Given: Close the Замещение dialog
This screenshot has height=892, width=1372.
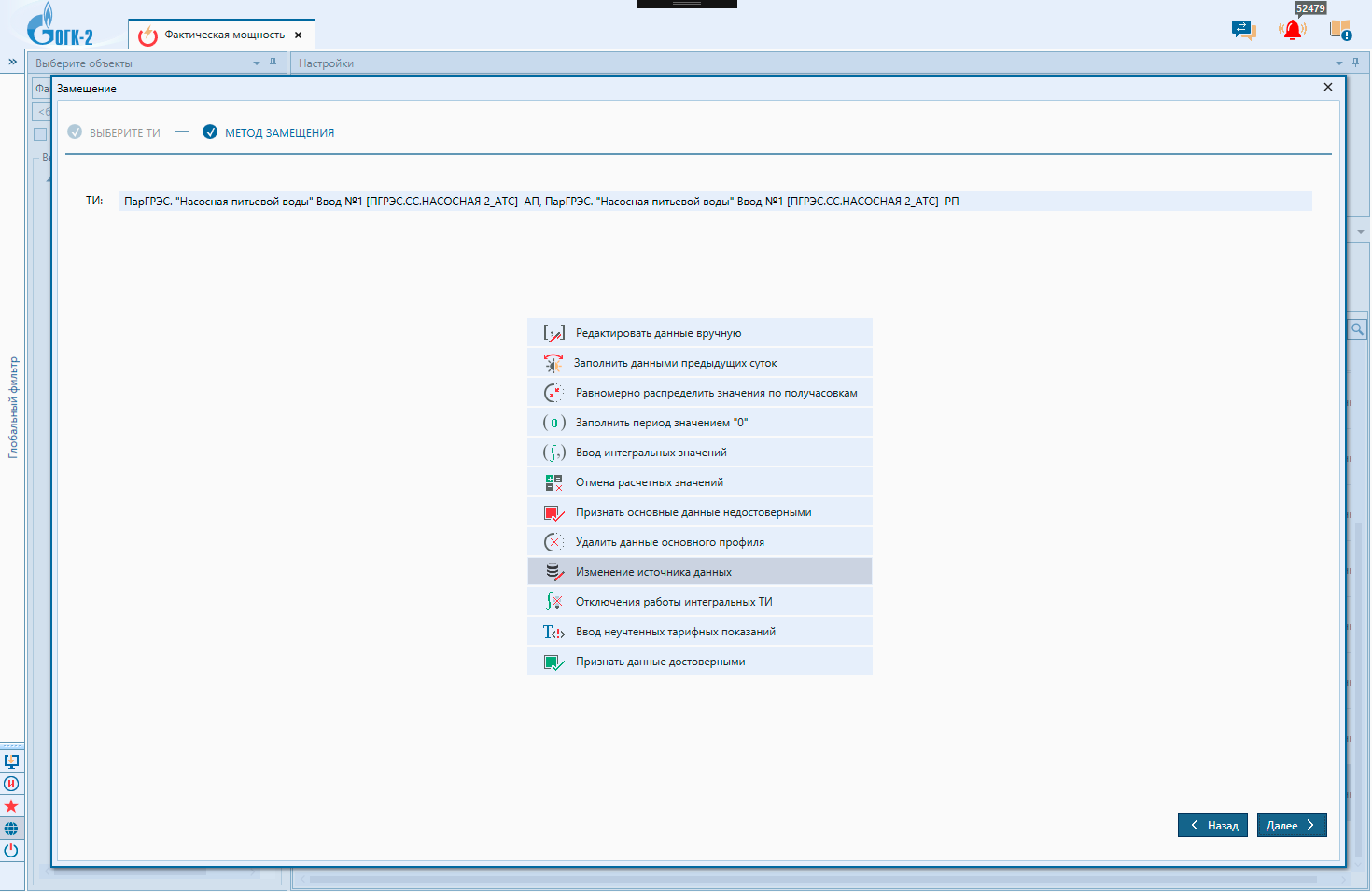Looking at the screenshot, I should (1328, 87).
